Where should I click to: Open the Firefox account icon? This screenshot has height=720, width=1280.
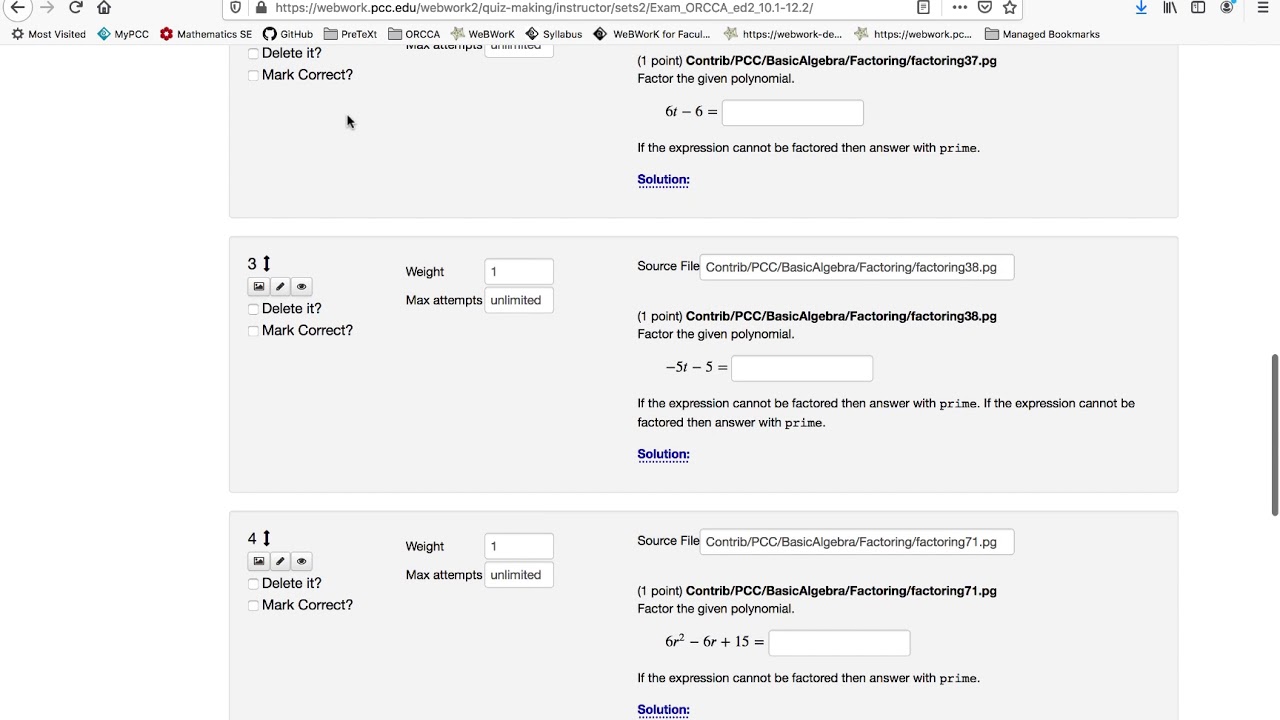tap(1227, 8)
